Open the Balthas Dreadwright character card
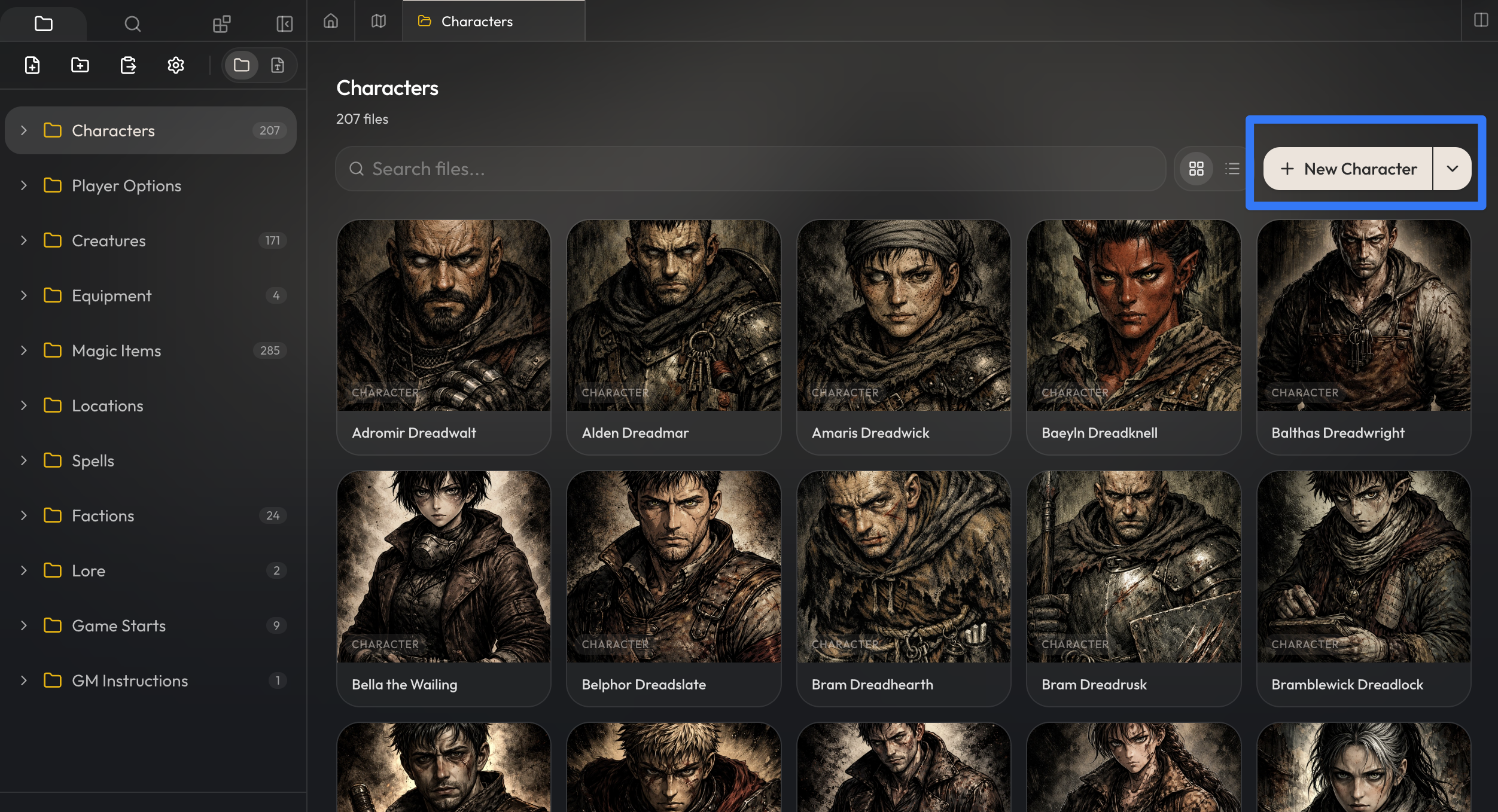The image size is (1498, 812). (1364, 337)
